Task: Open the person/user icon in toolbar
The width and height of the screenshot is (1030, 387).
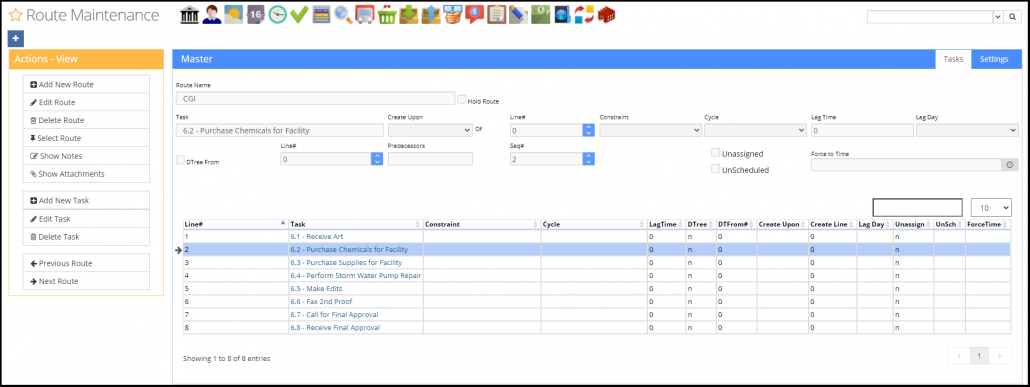Action: [x=212, y=14]
